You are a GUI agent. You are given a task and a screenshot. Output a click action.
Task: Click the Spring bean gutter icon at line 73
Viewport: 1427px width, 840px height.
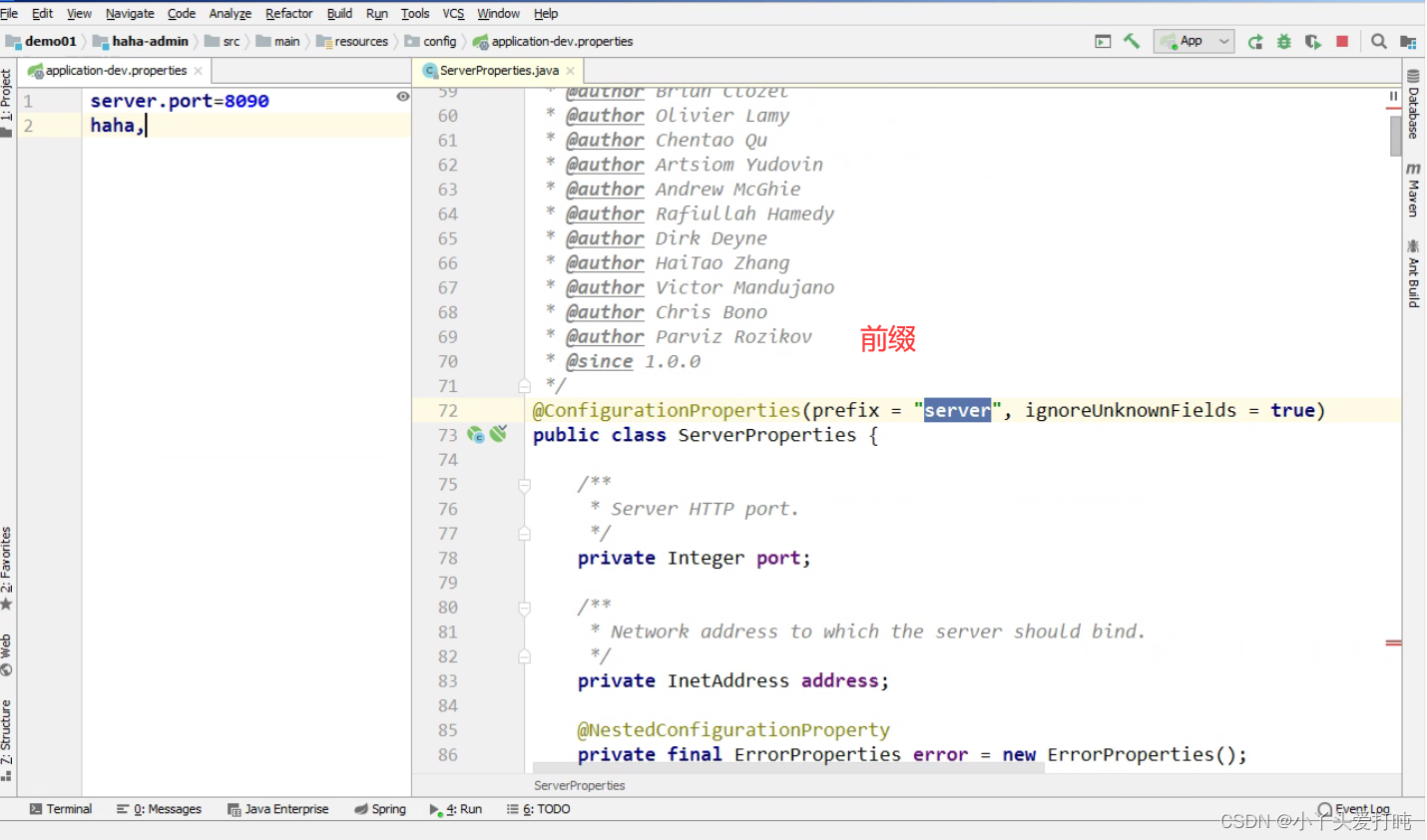[476, 434]
